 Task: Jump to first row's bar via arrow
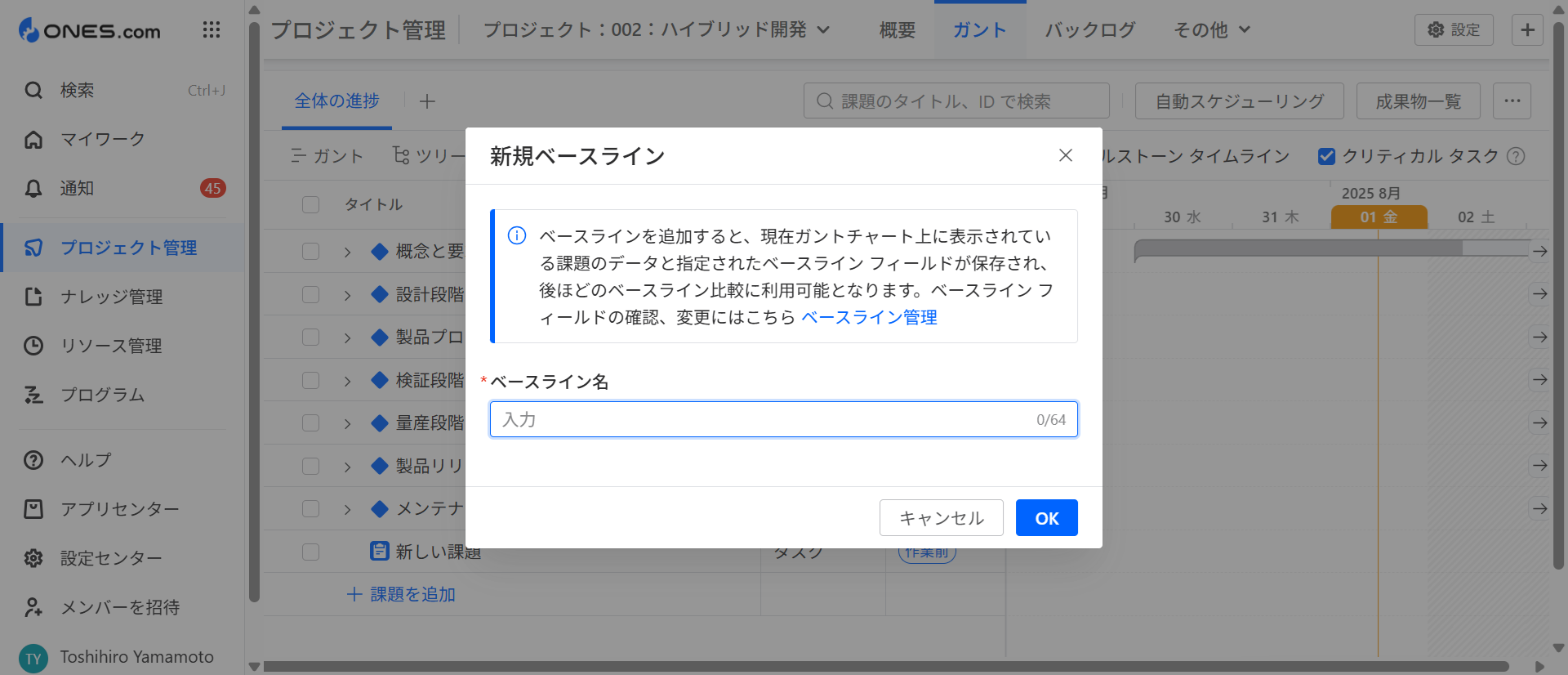point(1539,251)
